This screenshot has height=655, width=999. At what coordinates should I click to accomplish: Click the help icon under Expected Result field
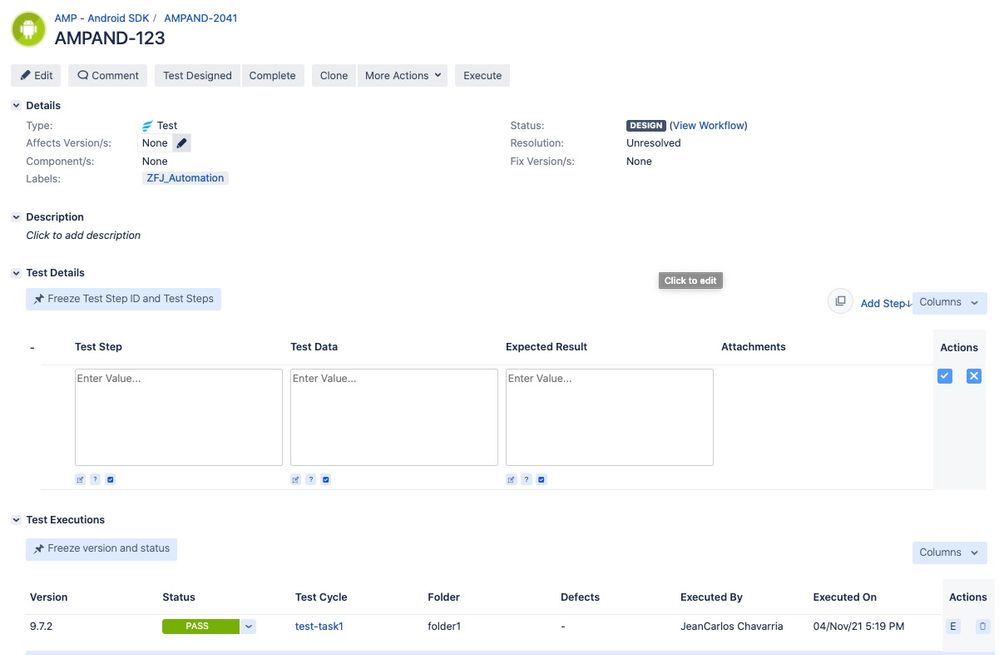(x=526, y=479)
